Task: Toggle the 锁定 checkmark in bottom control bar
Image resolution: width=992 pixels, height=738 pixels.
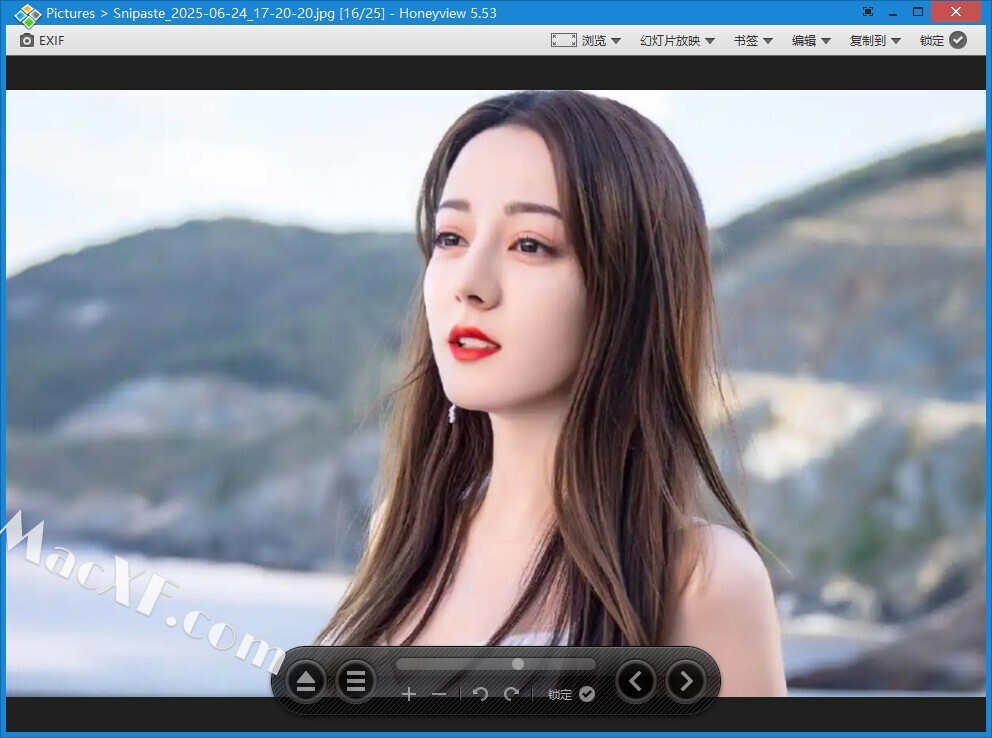Action: (x=587, y=694)
